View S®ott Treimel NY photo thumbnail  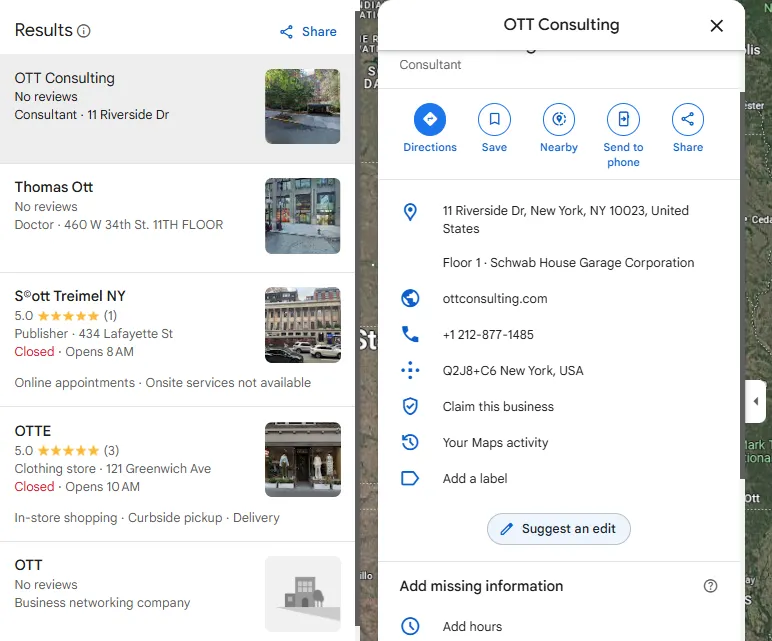coord(302,325)
